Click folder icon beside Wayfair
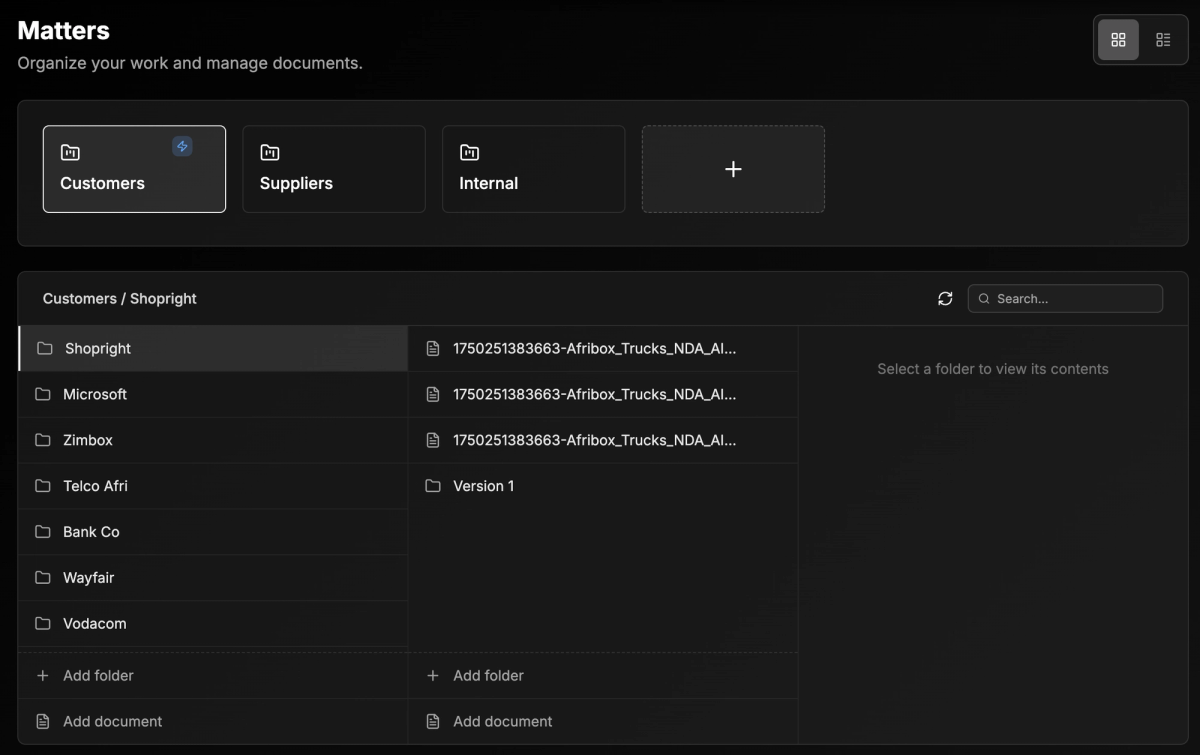The width and height of the screenshot is (1200, 755). point(43,578)
